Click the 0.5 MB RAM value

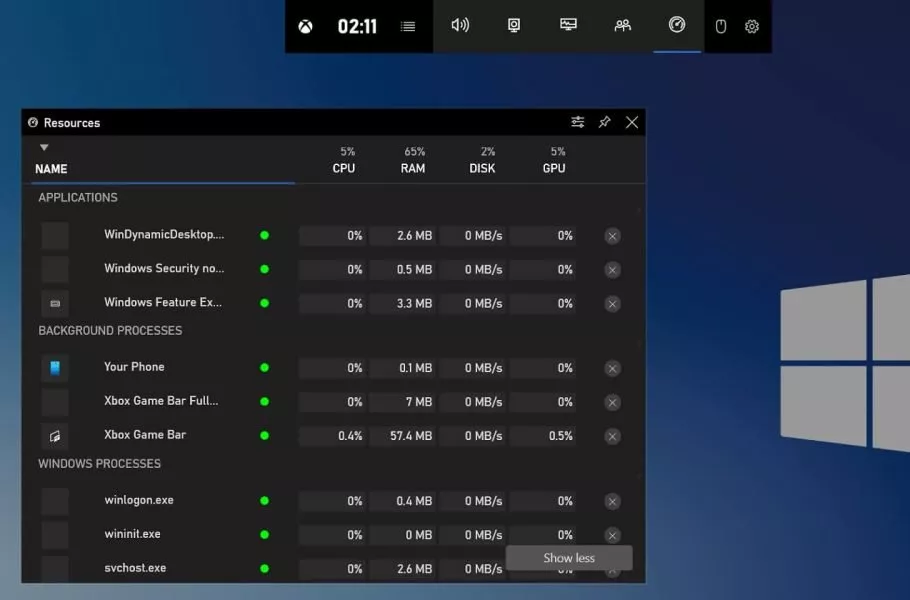click(x=414, y=269)
